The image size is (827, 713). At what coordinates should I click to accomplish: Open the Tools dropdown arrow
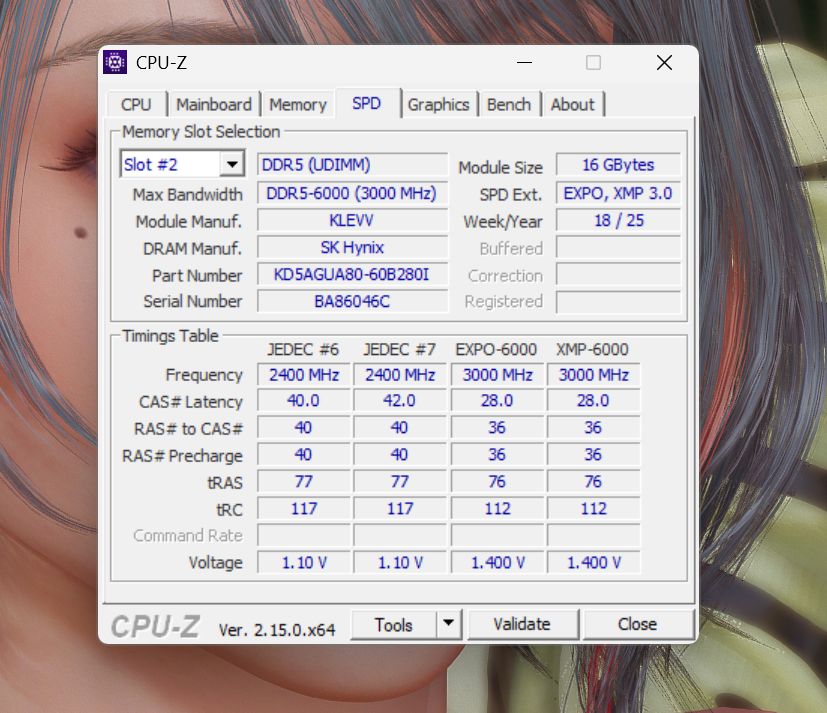(449, 624)
